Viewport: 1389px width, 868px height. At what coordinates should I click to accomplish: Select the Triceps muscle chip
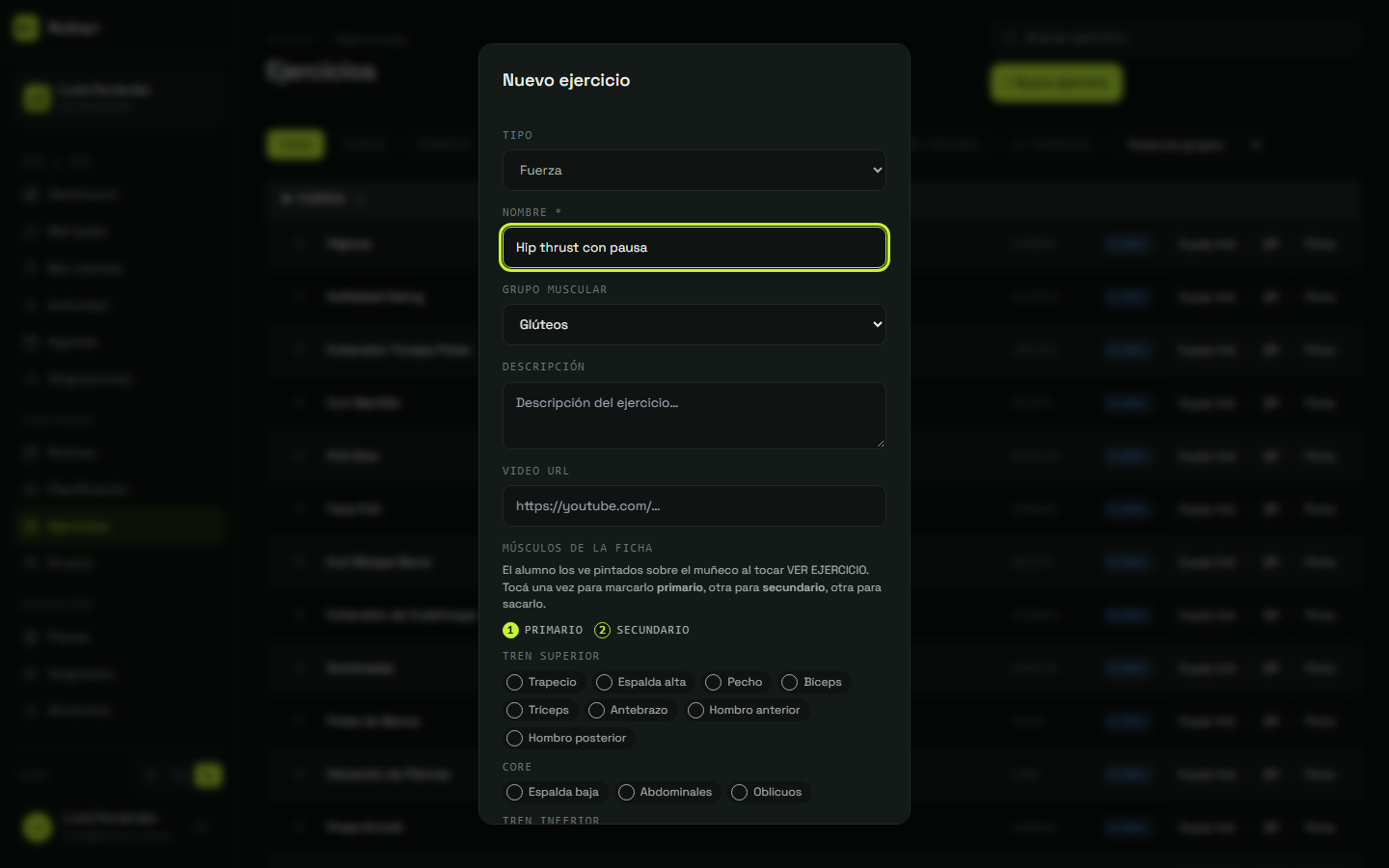pyautogui.click(x=538, y=710)
